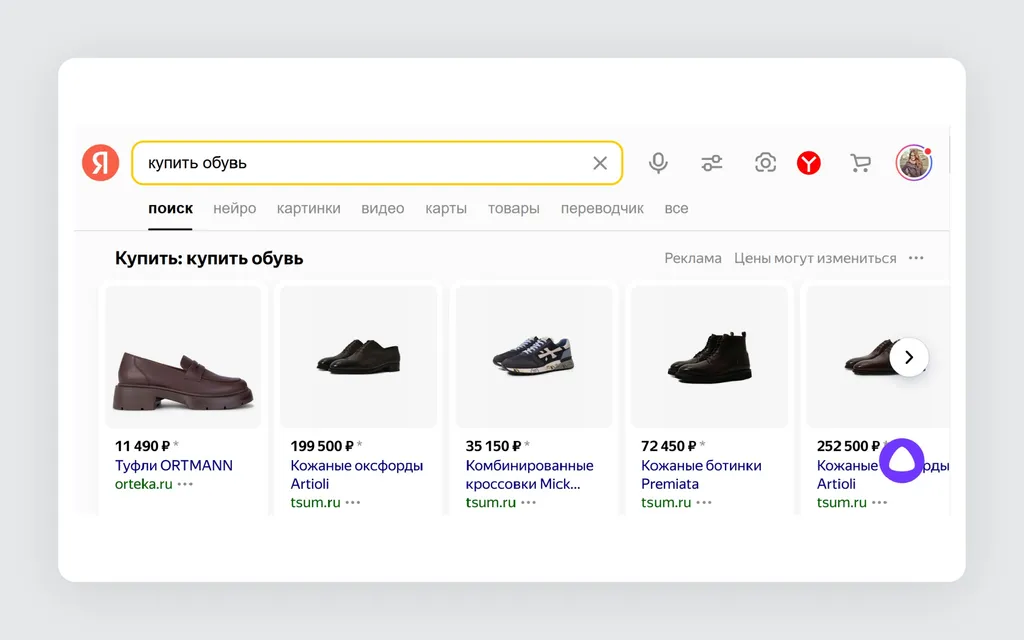Screen dimensions: 1024x640
Task: Click the Цены могут измениться notice
Action: pos(815,258)
